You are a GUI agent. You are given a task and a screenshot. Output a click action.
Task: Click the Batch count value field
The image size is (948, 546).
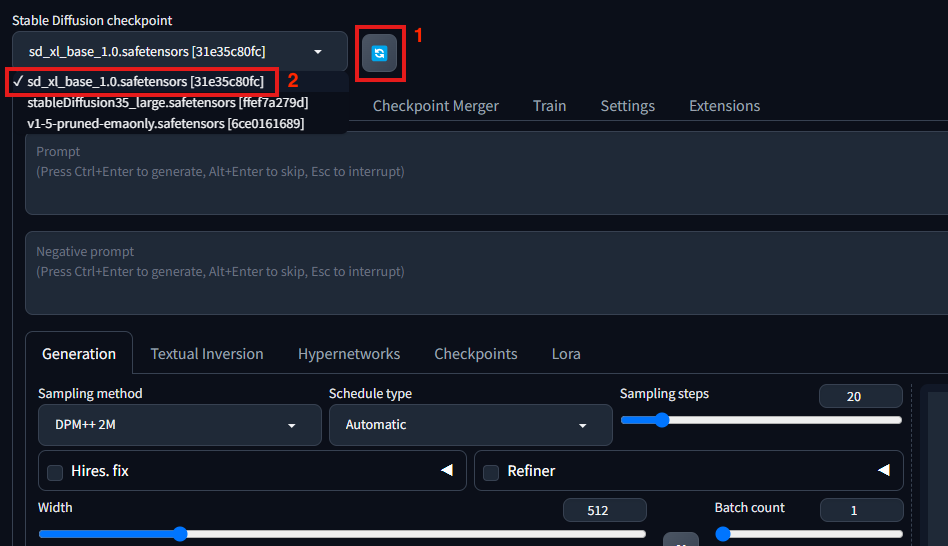861,510
